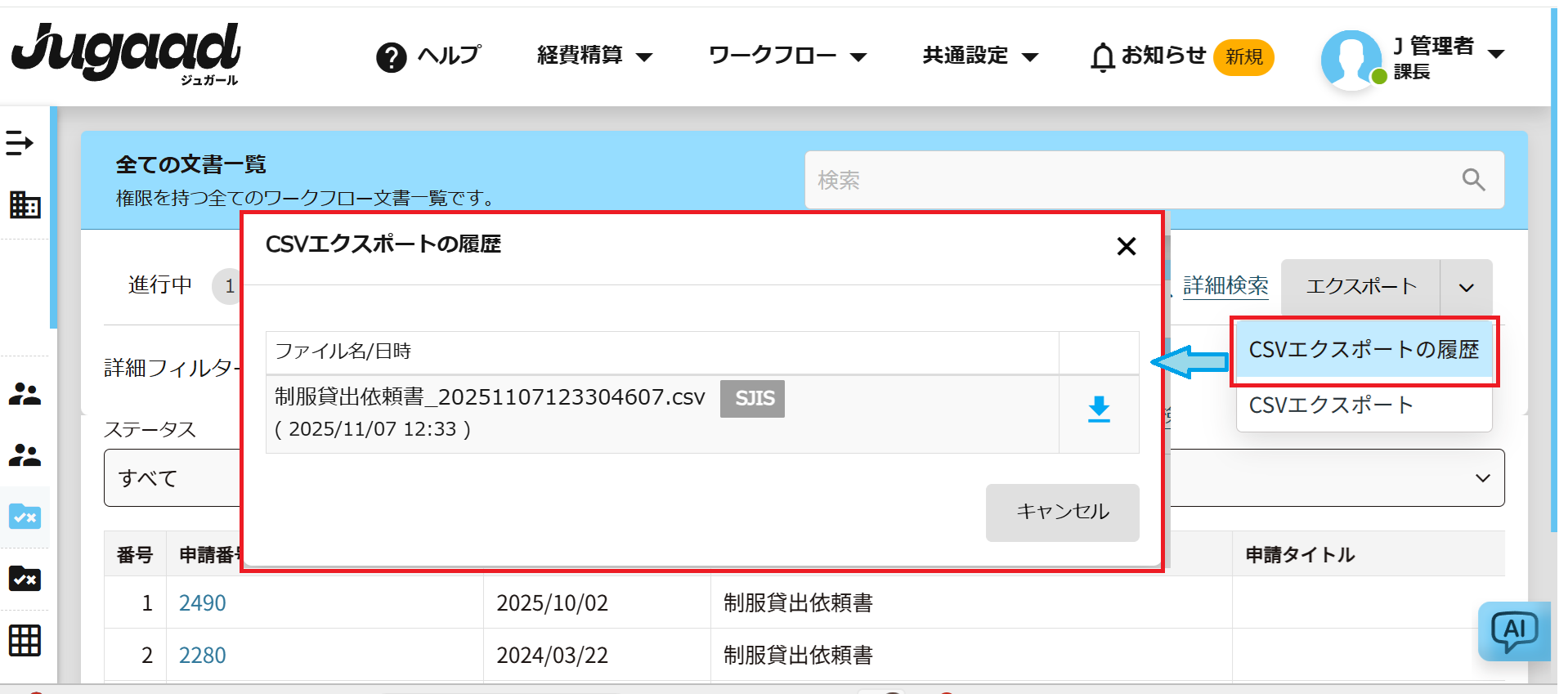Select CSVエクスポートの履歴 menu item

pyautogui.click(x=1364, y=350)
